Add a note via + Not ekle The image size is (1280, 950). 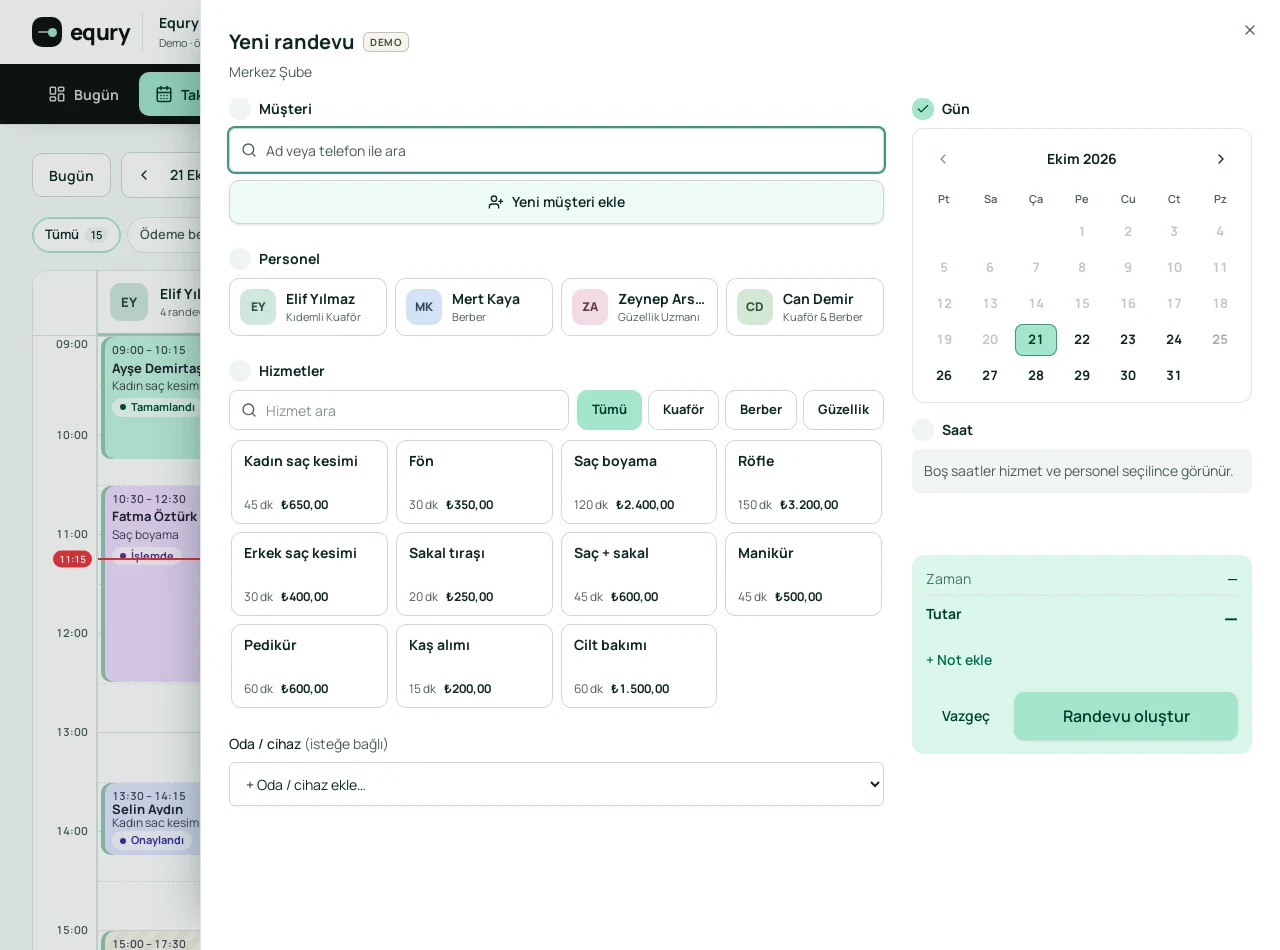click(x=959, y=660)
